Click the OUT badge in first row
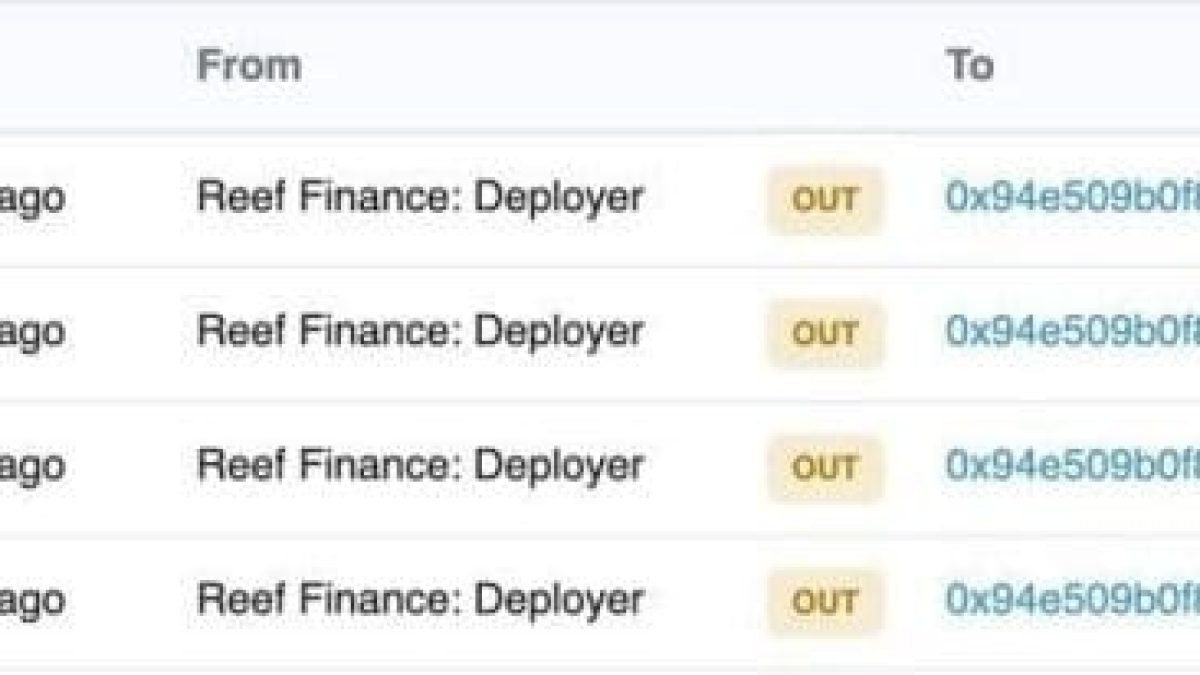The height and width of the screenshot is (675, 1200). [x=825, y=200]
